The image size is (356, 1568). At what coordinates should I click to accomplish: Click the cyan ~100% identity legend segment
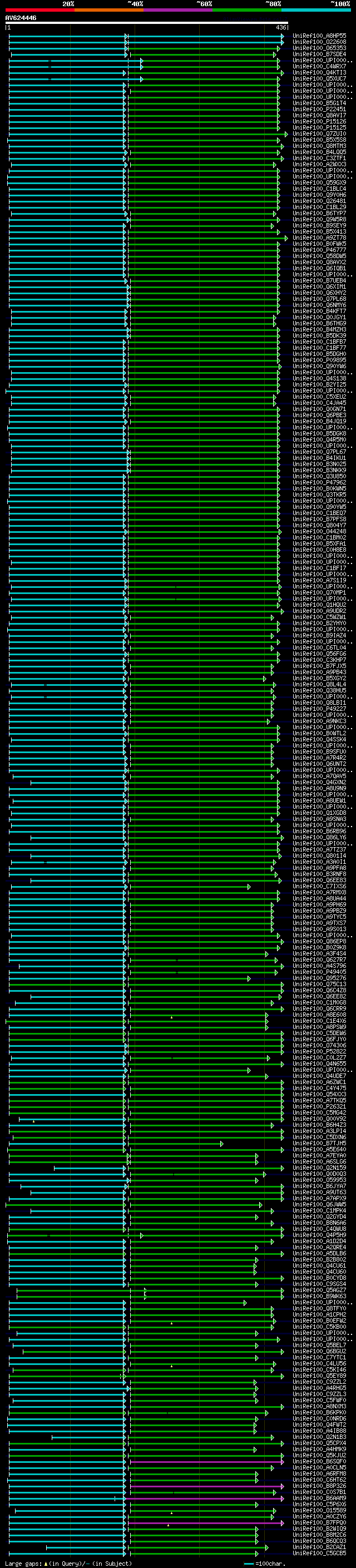click(x=316, y=10)
